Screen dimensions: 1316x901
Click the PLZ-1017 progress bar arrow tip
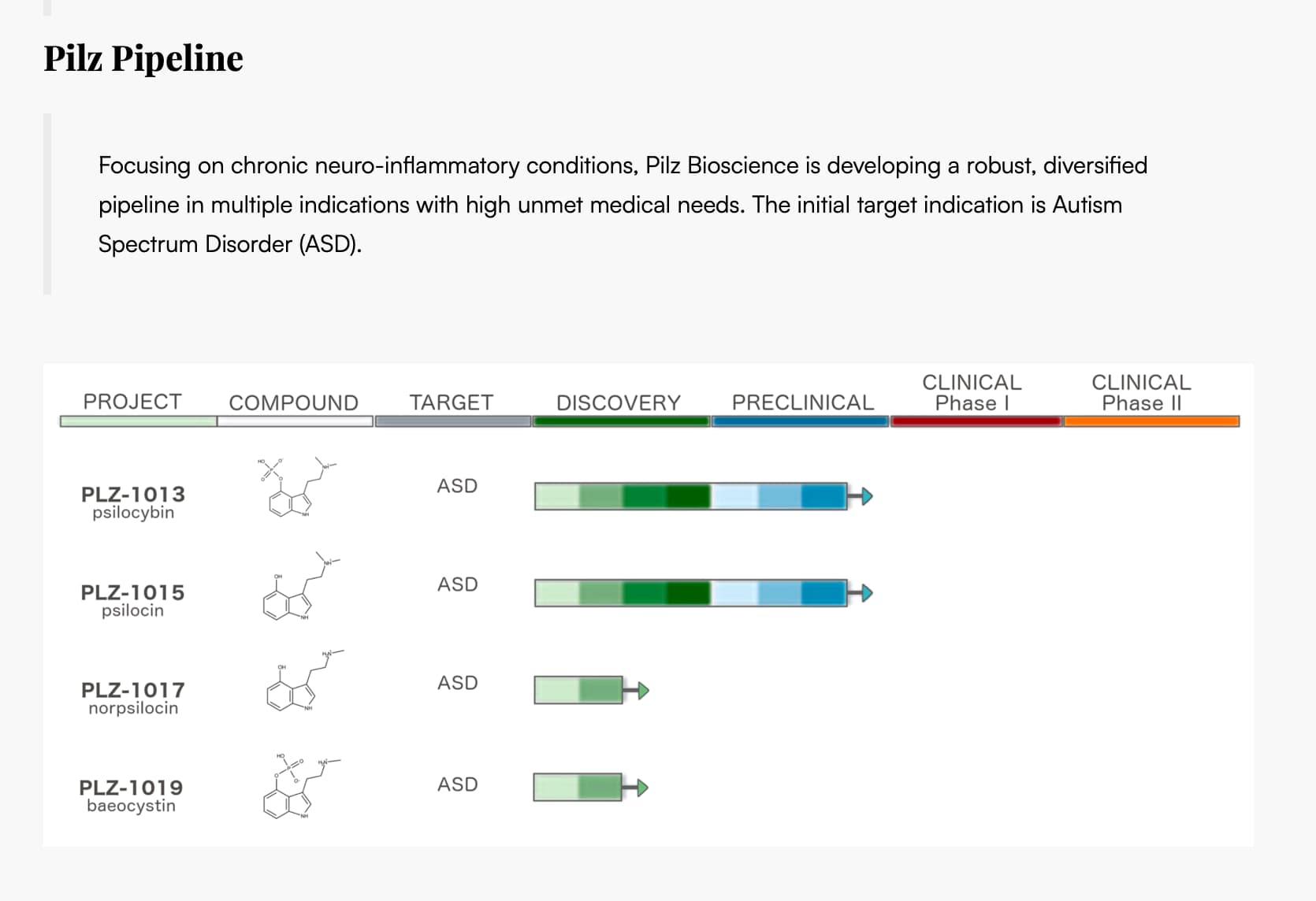[x=643, y=691]
